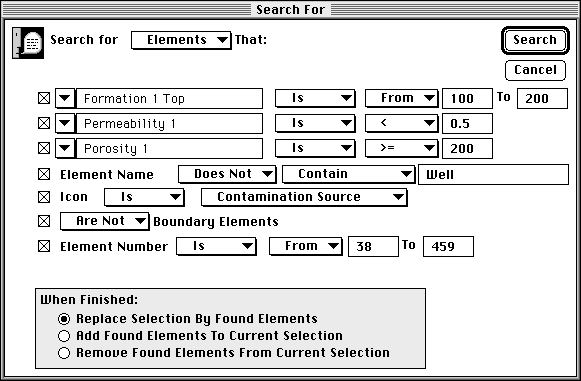Click the Element Number field containing 459

click(x=448, y=246)
